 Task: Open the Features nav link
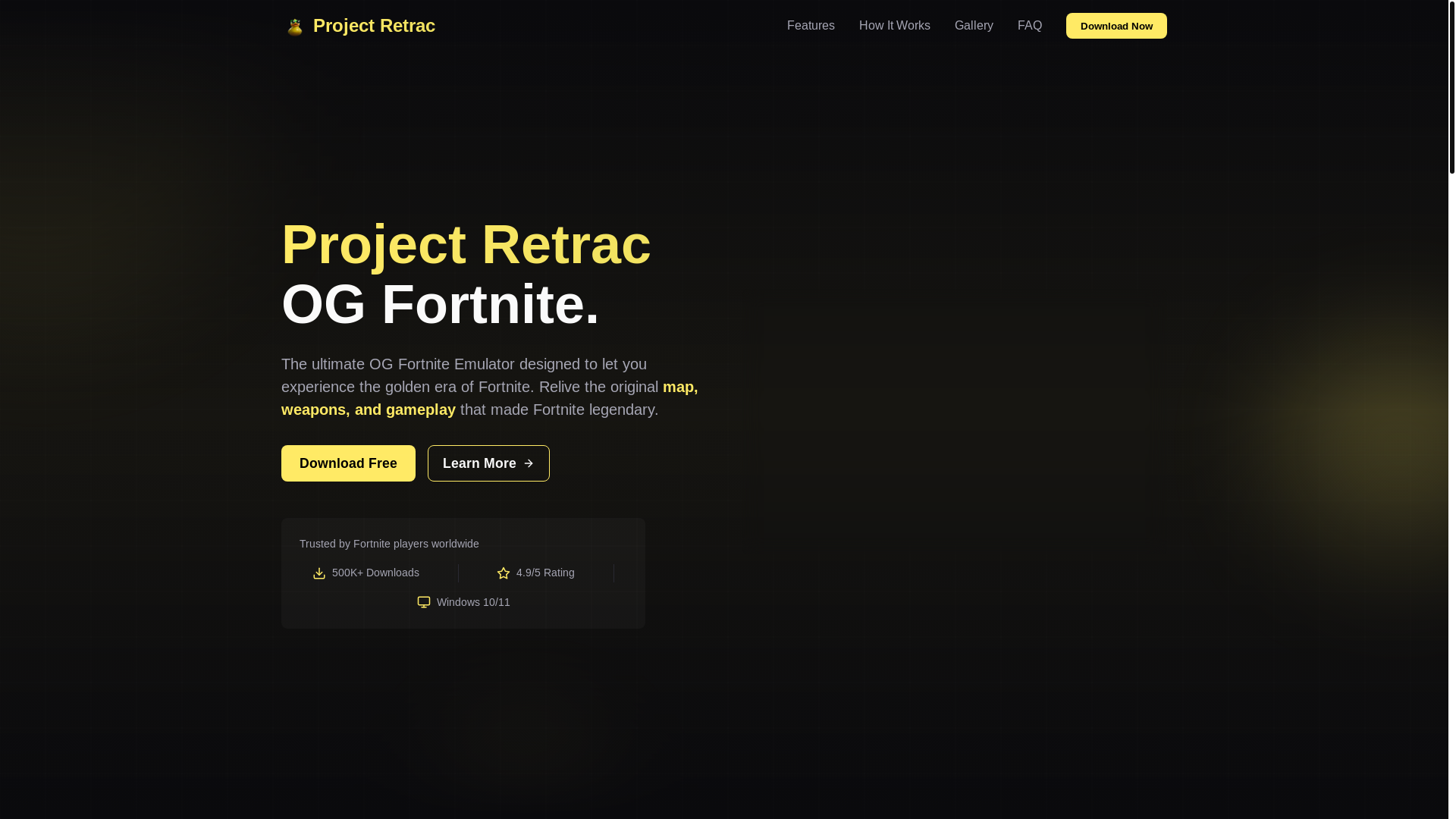(811, 26)
